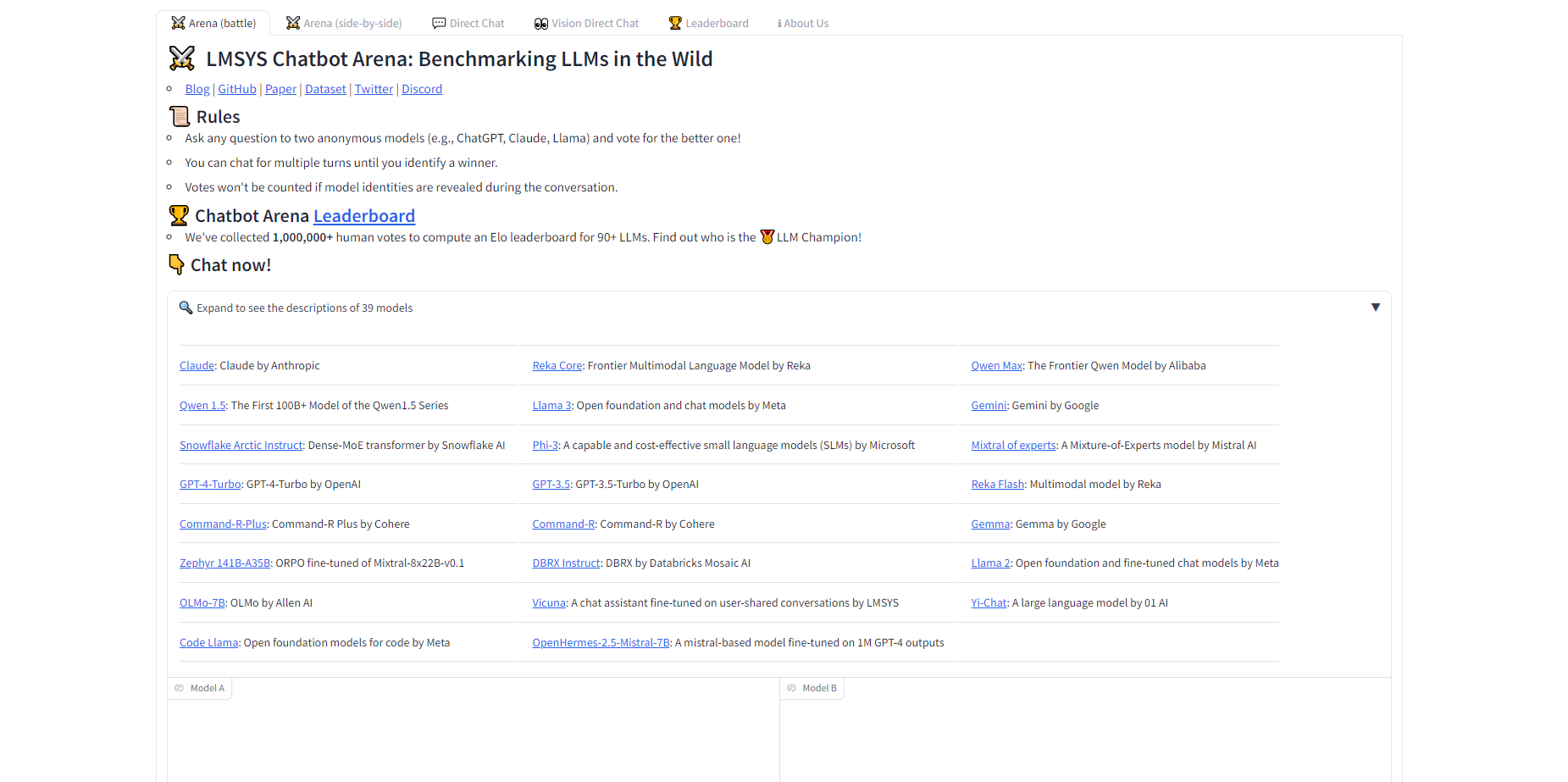1568x782 pixels.
Task: Open the Blog link
Action: [197, 89]
